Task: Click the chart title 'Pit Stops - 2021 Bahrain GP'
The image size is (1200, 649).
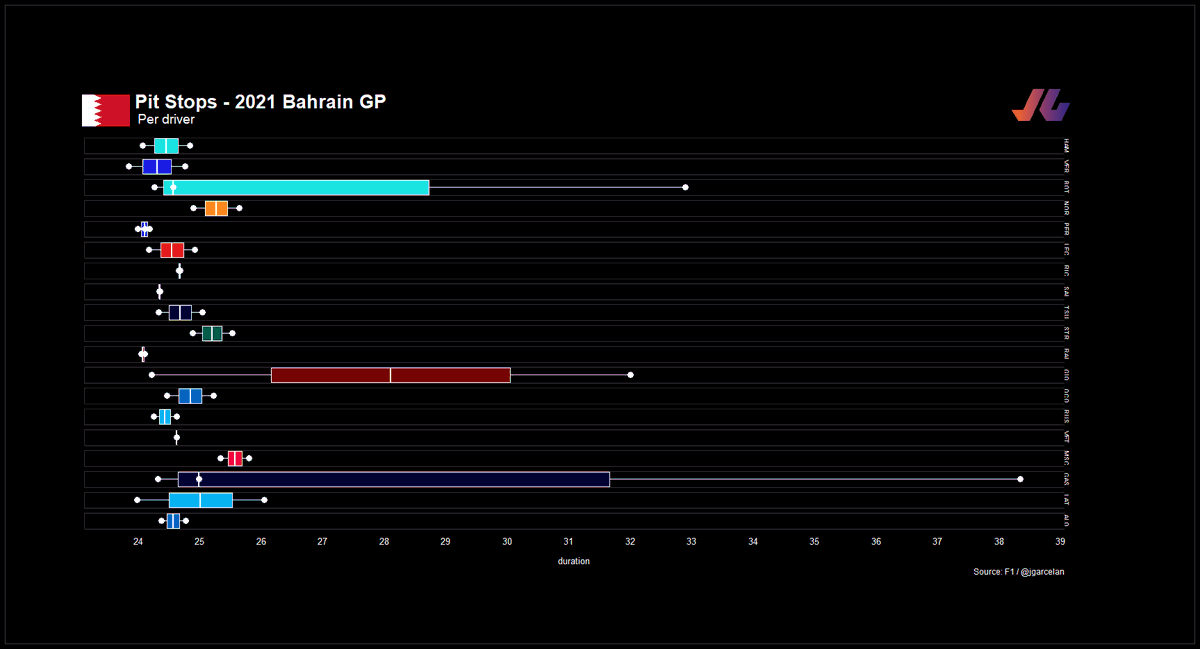Action: click(261, 102)
